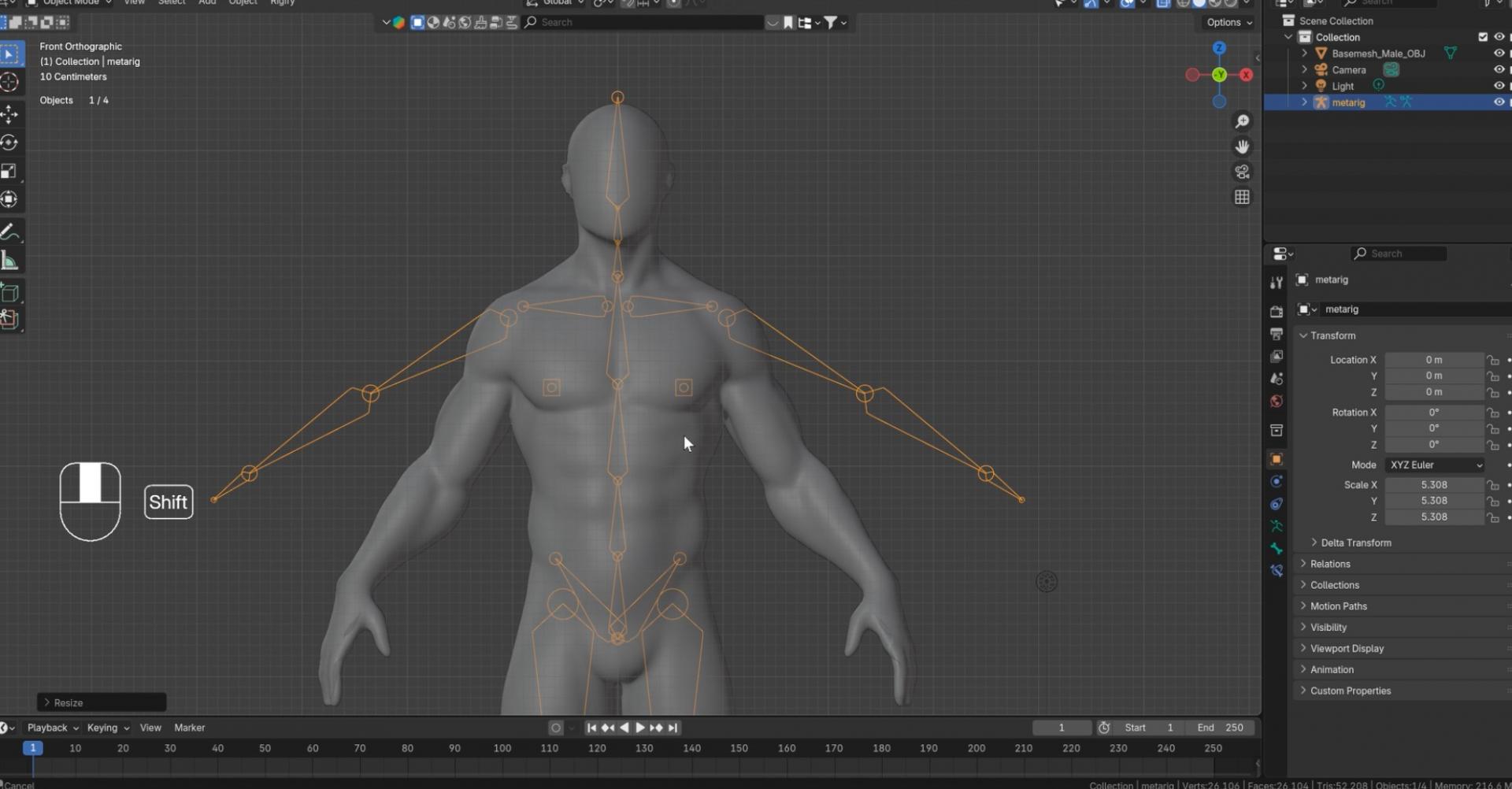
Task: Click the pan hand viewport icon
Action: [x=1242, y=146]
